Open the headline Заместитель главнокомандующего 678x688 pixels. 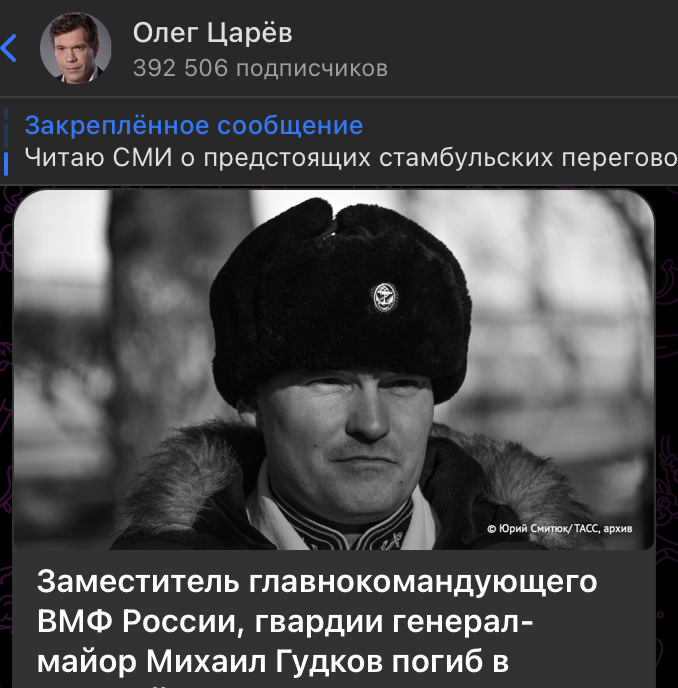pos(317,582)
